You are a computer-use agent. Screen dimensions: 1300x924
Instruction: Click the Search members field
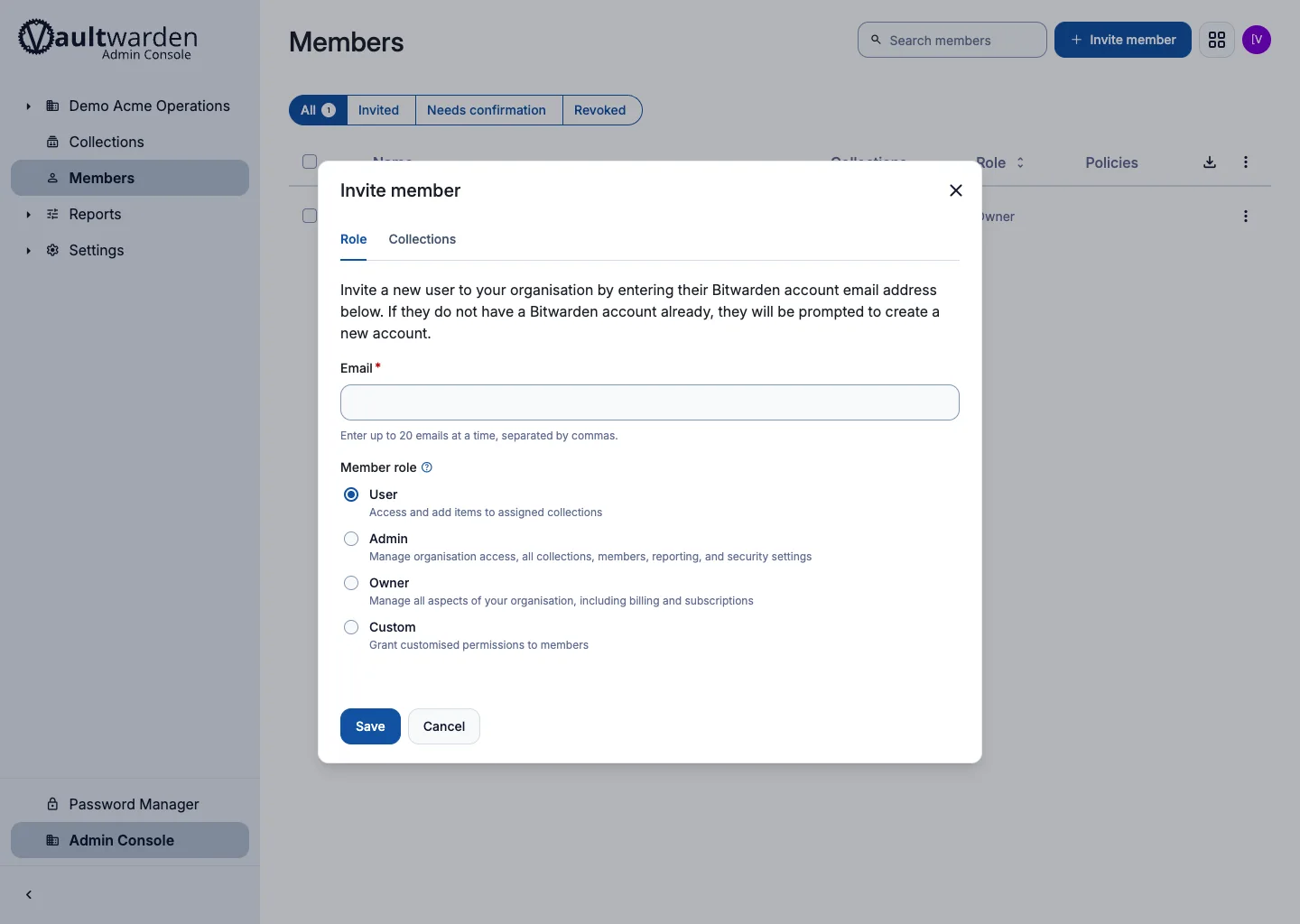(x=952, y=40)
